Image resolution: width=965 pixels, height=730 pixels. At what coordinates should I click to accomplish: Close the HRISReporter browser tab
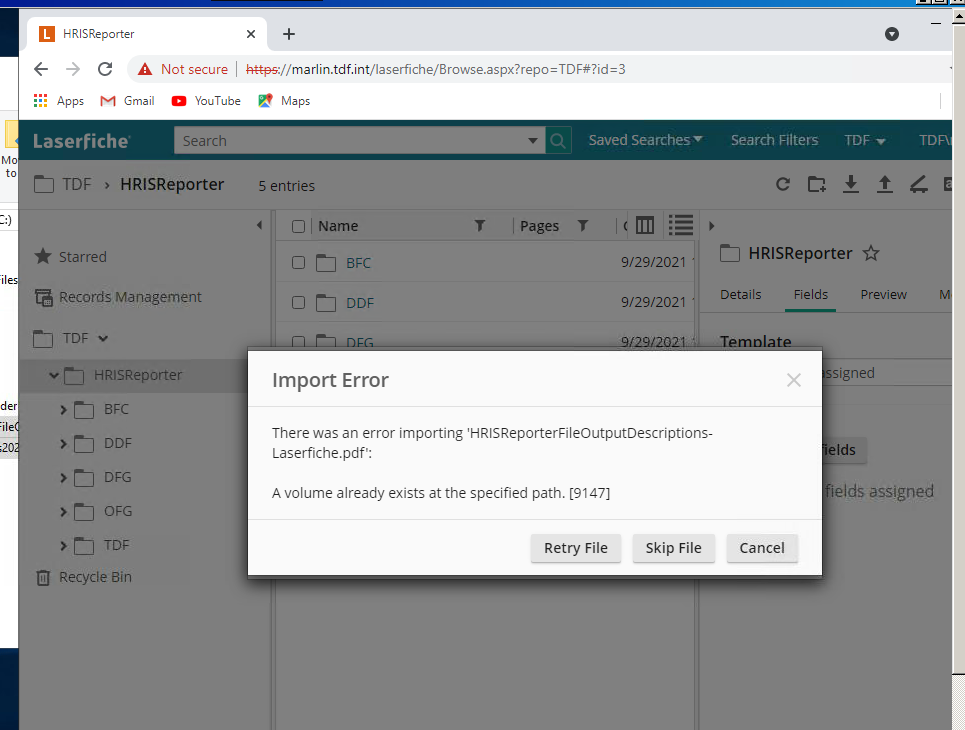[x=251, y=34]
